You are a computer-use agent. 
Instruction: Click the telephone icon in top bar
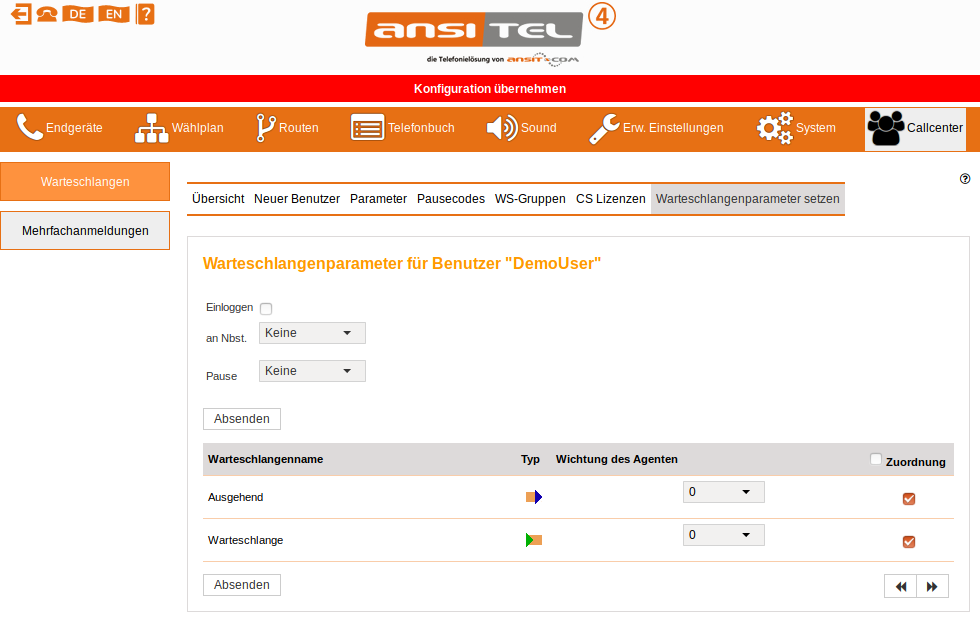coord(47,14)
